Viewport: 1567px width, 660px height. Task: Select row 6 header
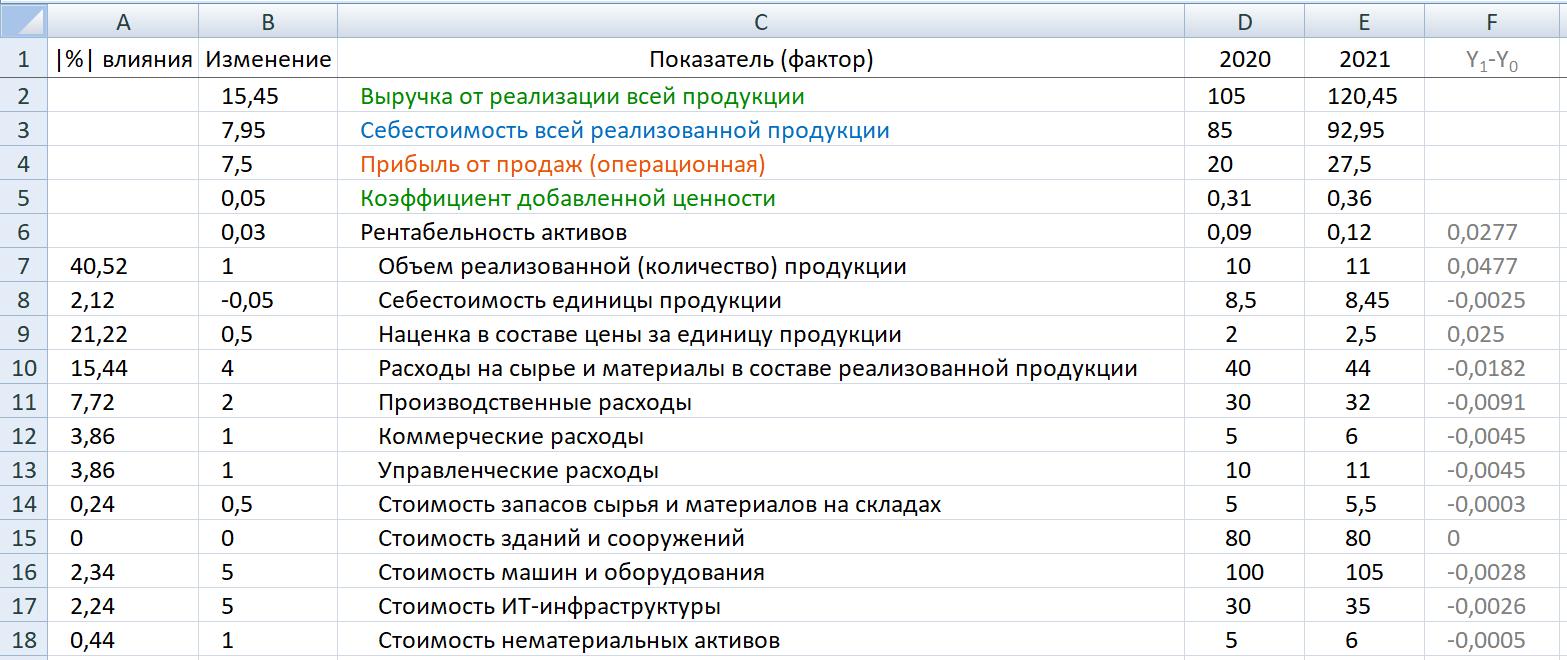tap(24, 232)
